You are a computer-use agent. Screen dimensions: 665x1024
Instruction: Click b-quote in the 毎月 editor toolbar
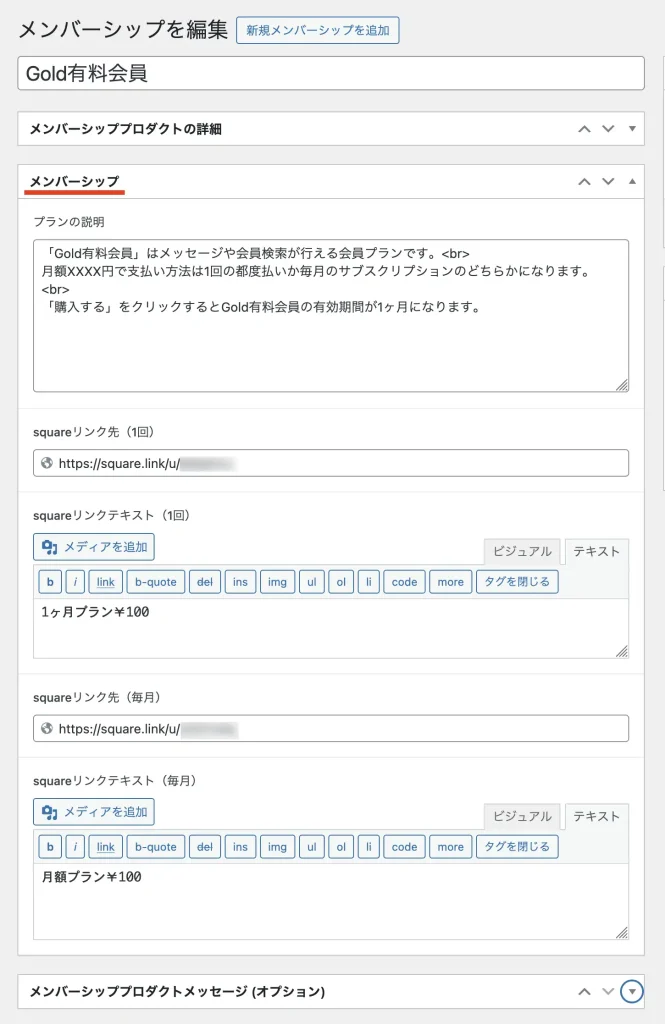155,847
